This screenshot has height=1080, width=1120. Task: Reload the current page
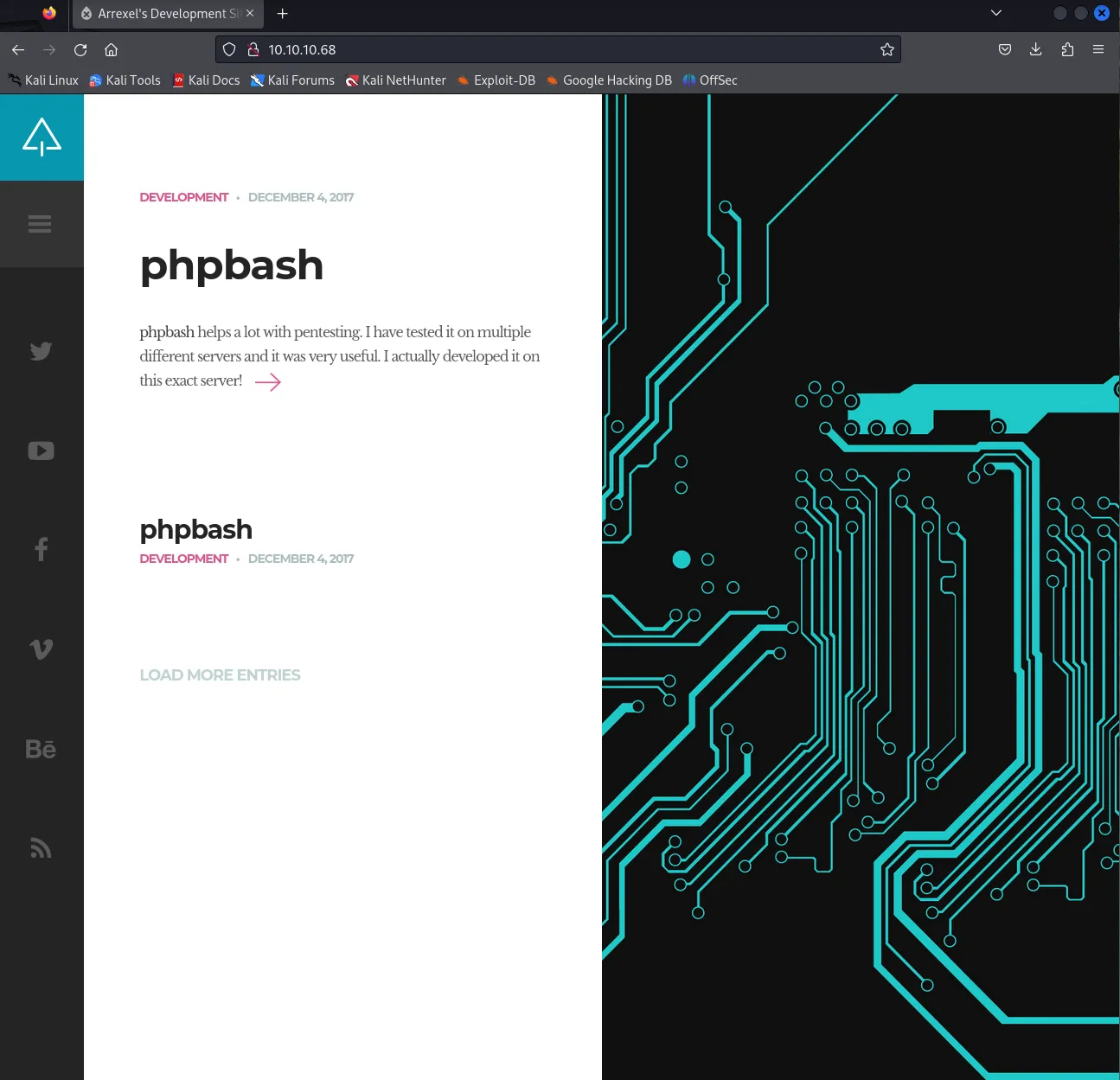click(80, 49)
